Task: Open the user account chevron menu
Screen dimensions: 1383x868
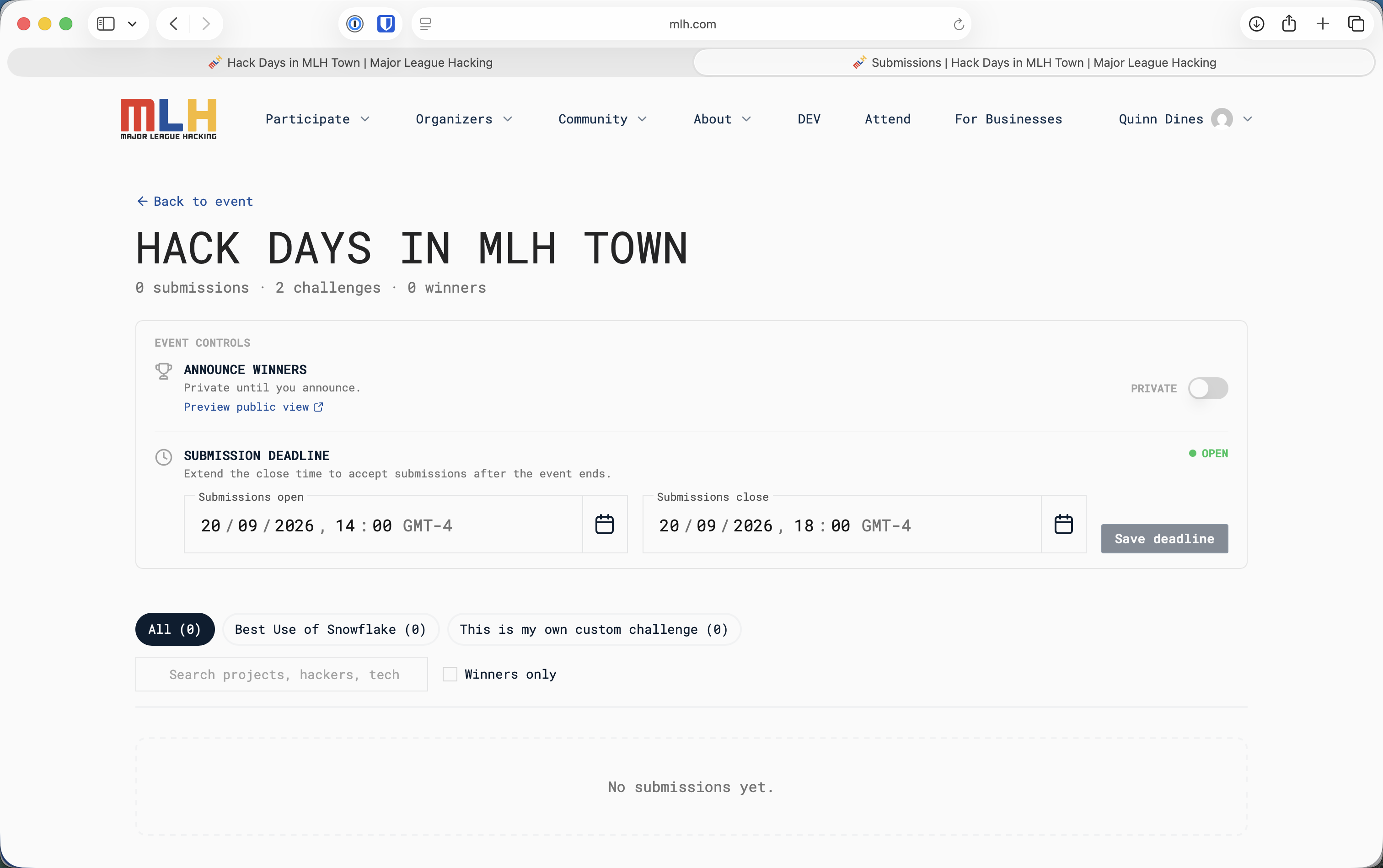Action: tap(1248, 119)
